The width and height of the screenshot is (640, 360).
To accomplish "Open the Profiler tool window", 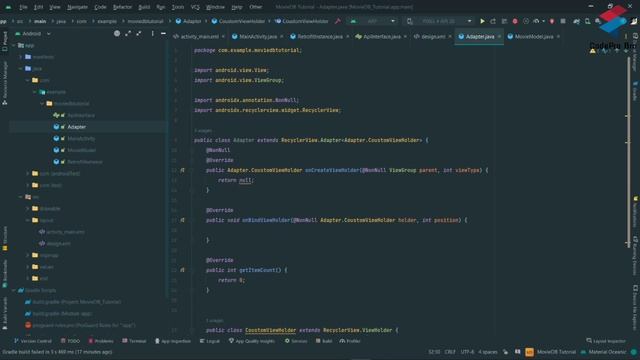I will [x=350, y=341].
